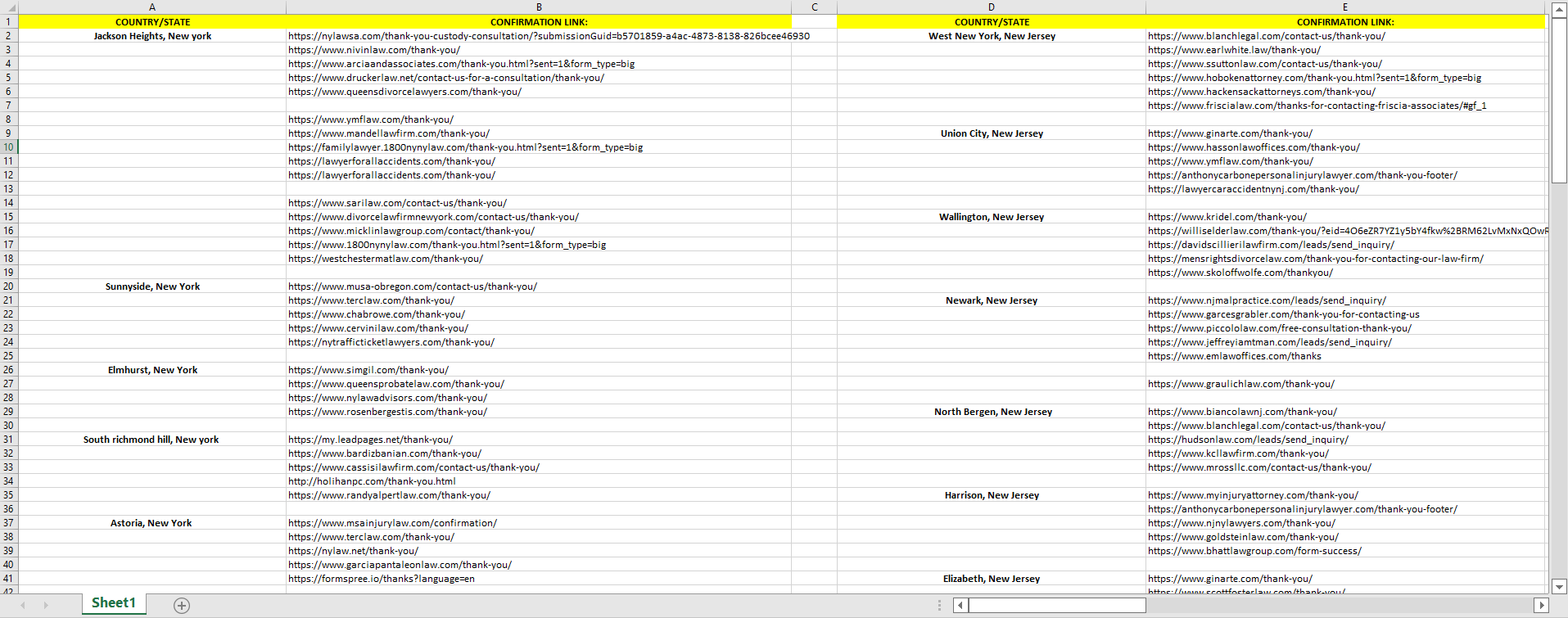The height and width of the screenshot is (618, 1568).
Task: Select the msainjurylaw.com confirmation cell
Action: tap(539, 523)
